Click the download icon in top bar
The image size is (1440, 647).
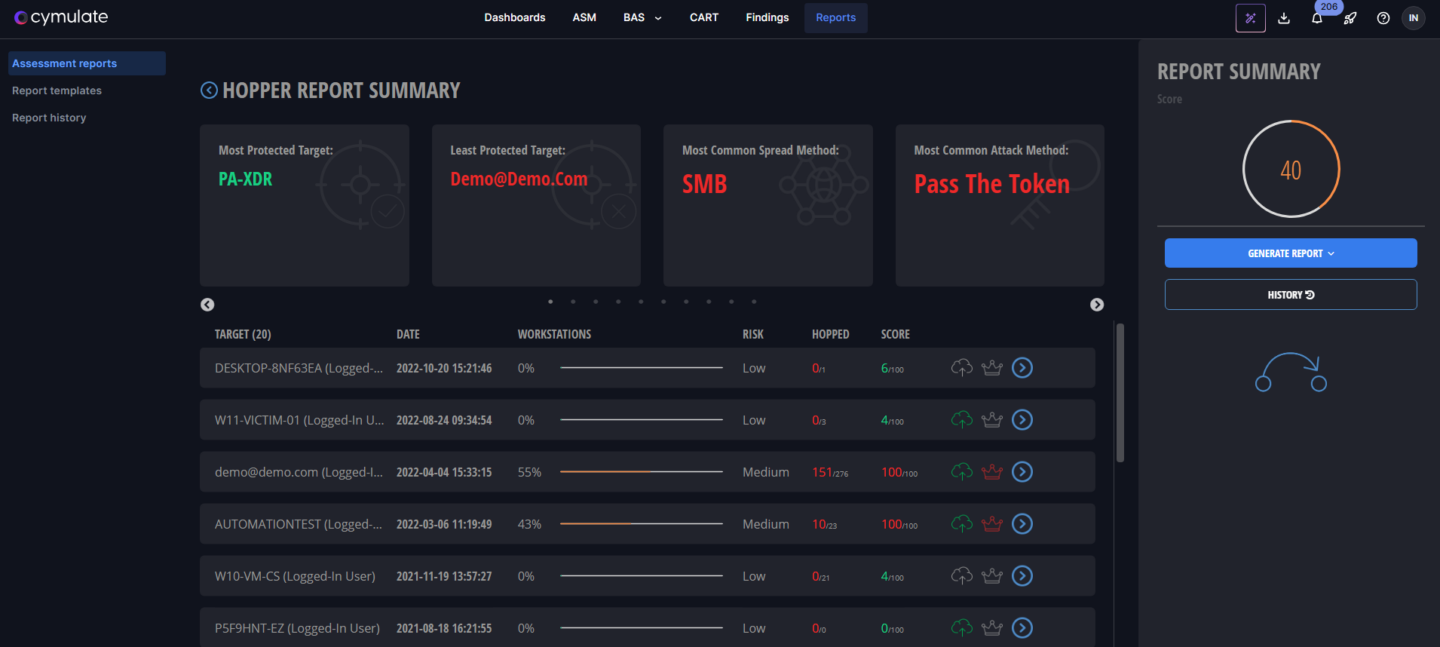[x=1284, y=18]
